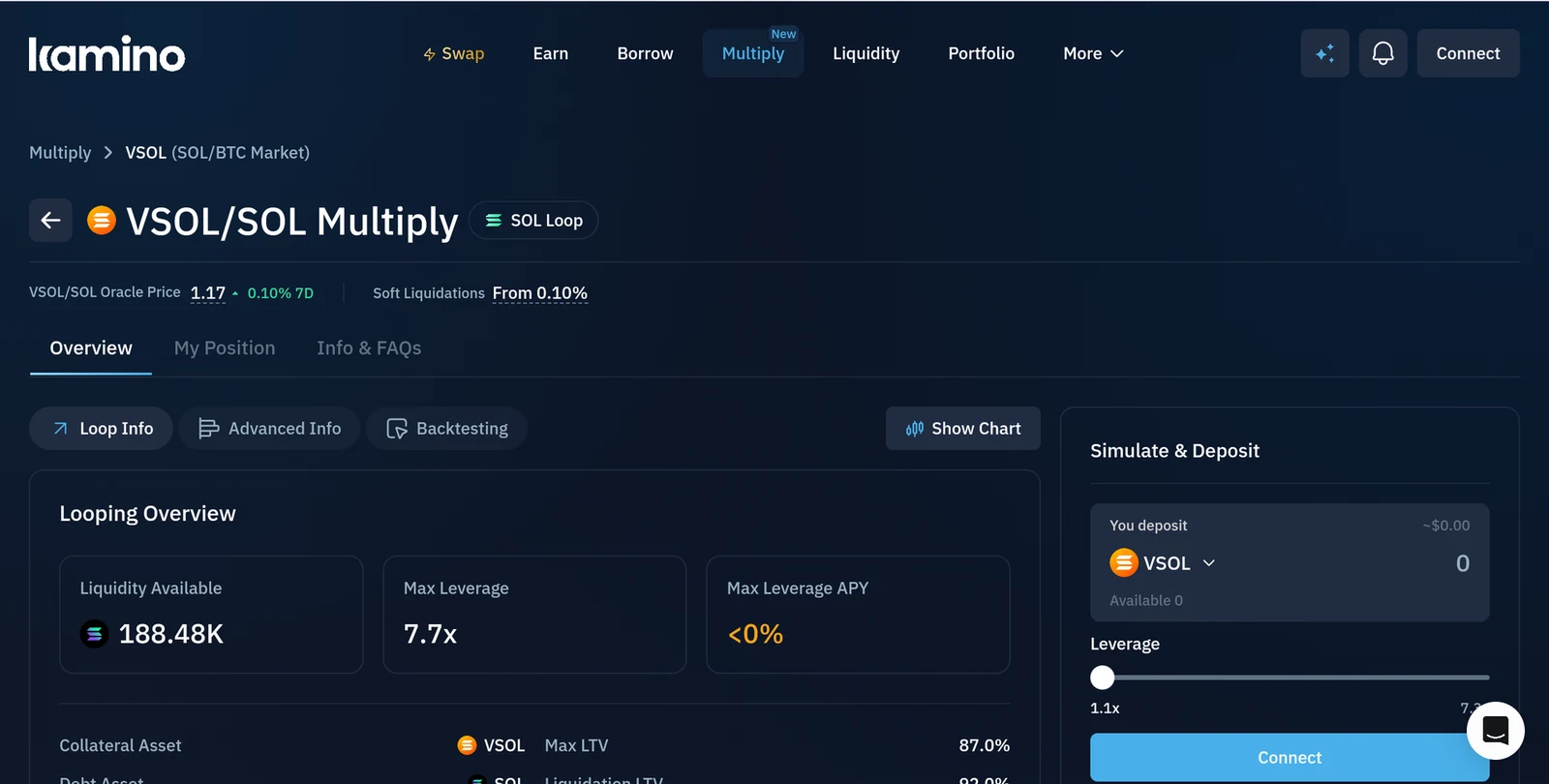Click the 0.10% 7D price change
Image resolution: width=1549 pixels, height=784 pixels.
pyautogui.click(x=281, y=293)
